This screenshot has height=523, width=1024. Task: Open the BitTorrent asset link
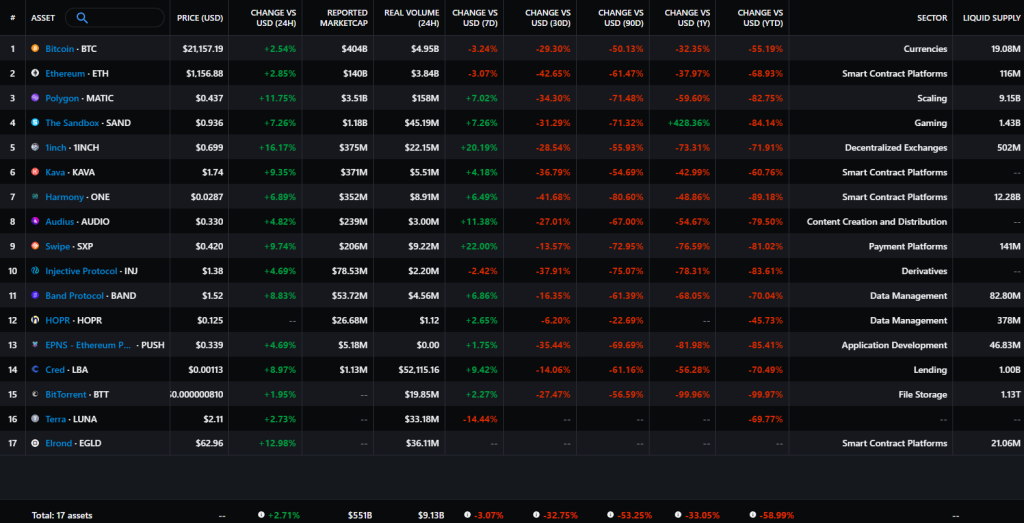click(x=66, y=394)
